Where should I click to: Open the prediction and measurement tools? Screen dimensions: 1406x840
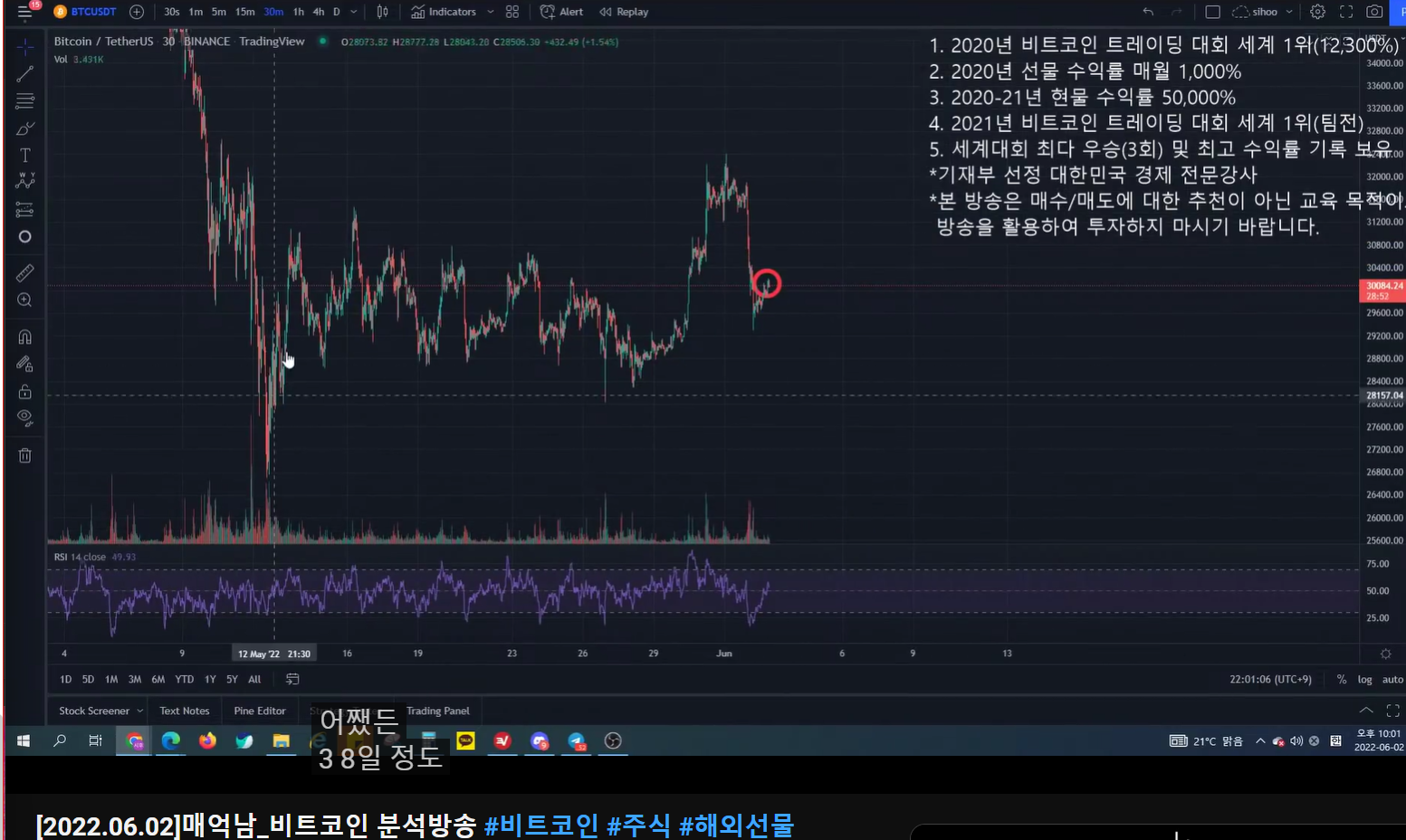25,209
